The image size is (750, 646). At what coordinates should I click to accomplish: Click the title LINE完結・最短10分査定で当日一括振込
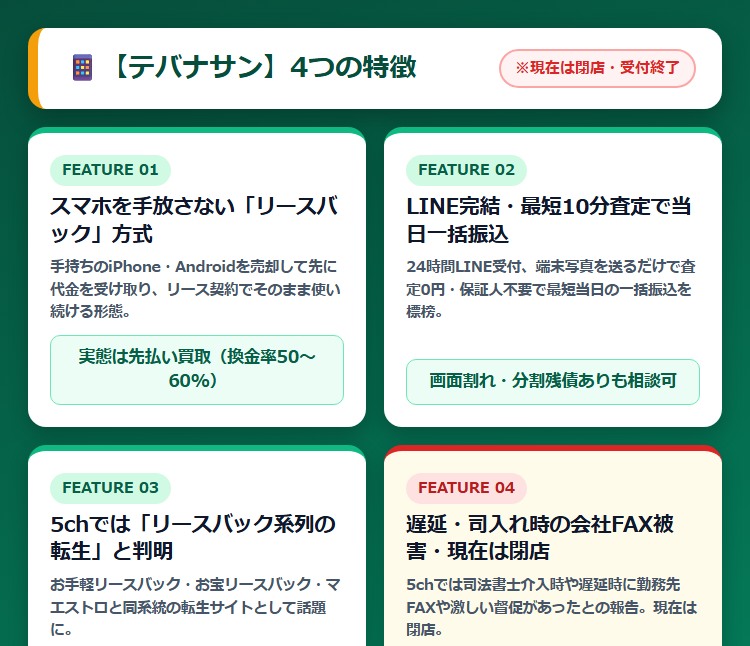click(x=549, y=220)
